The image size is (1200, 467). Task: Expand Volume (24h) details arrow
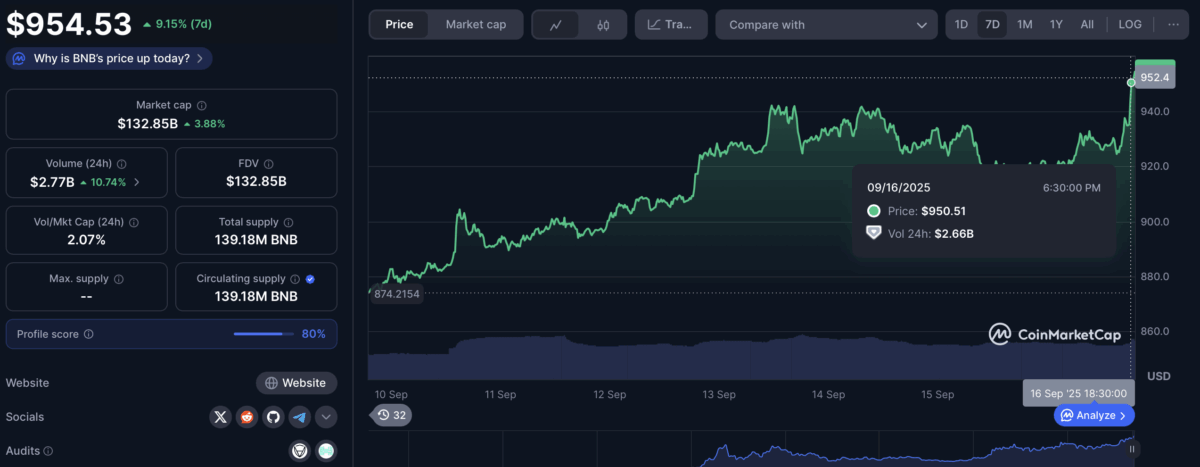pos(137,182)
